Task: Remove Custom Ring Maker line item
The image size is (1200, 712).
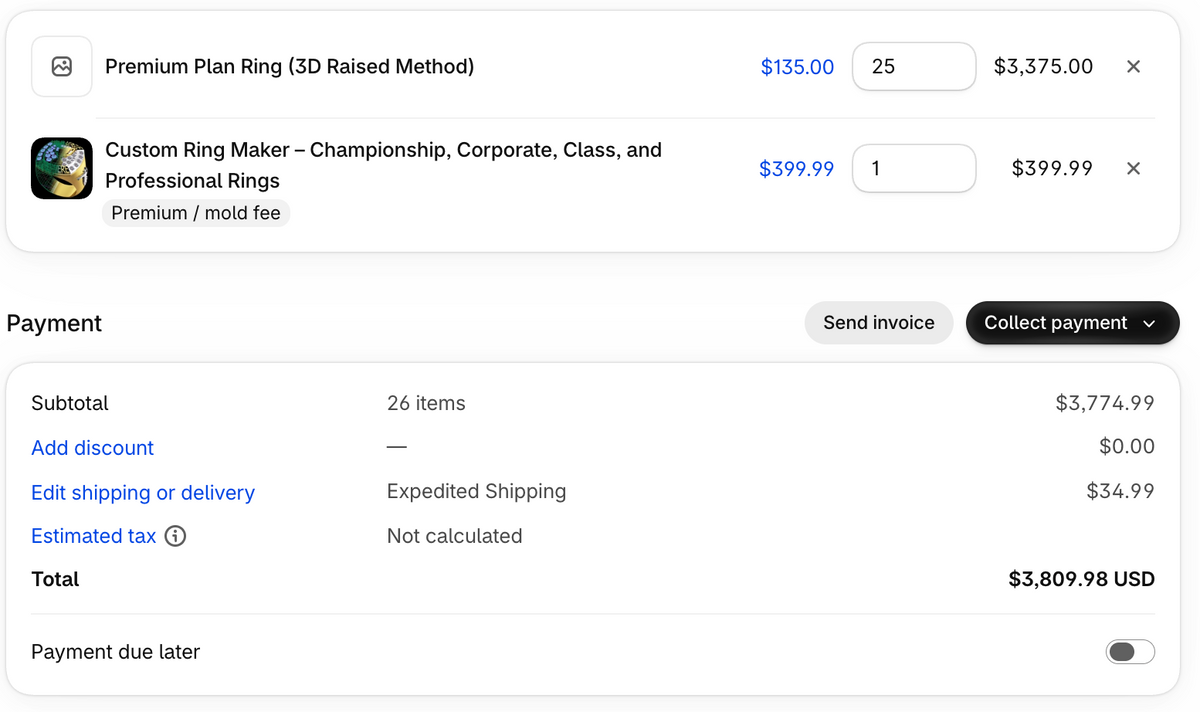Action: [x=1133, y=169]
